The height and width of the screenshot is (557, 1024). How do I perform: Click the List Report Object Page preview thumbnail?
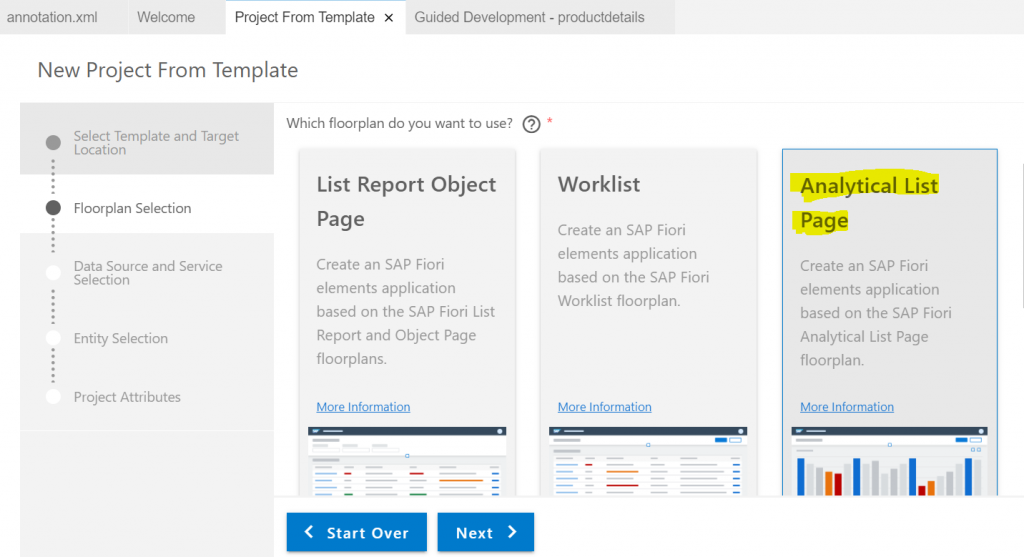[407, 461]
